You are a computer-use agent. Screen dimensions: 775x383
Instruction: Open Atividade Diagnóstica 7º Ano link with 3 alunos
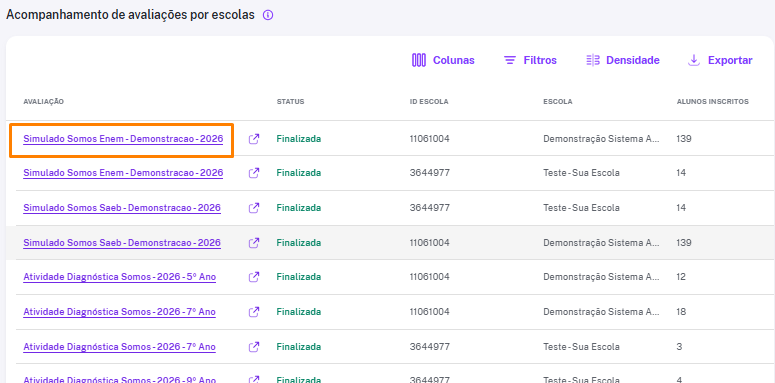[120, 347]
